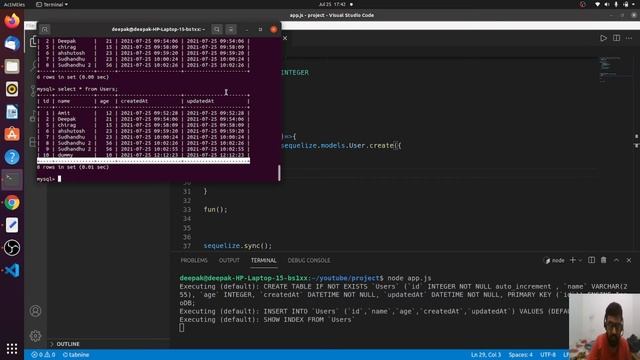Change encoding via UTF-8

548,355
